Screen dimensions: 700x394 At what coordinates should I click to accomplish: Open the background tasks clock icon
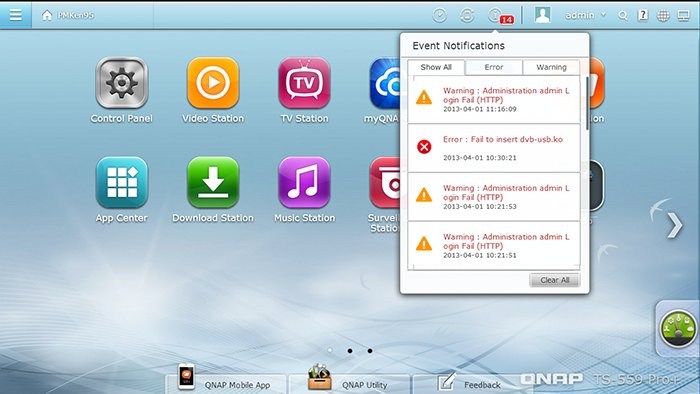click(x=440, y=16)
